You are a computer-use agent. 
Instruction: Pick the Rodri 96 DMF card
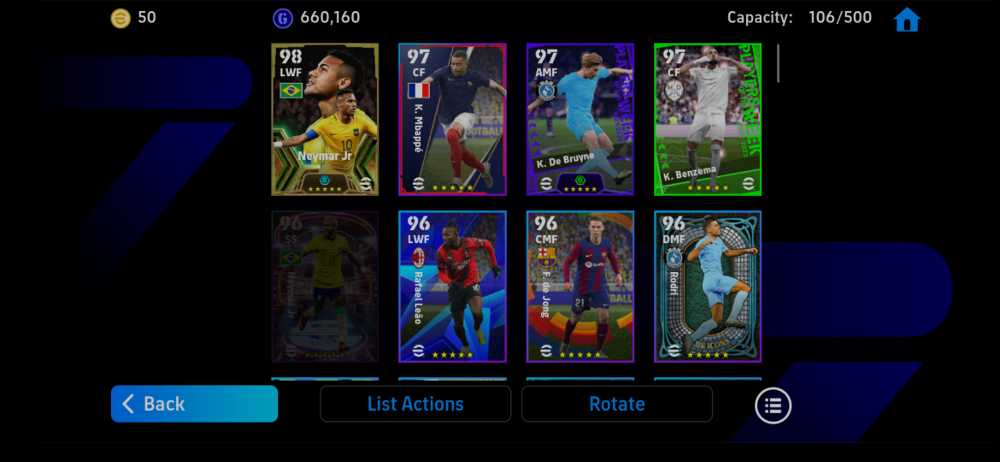coord(708,287)
